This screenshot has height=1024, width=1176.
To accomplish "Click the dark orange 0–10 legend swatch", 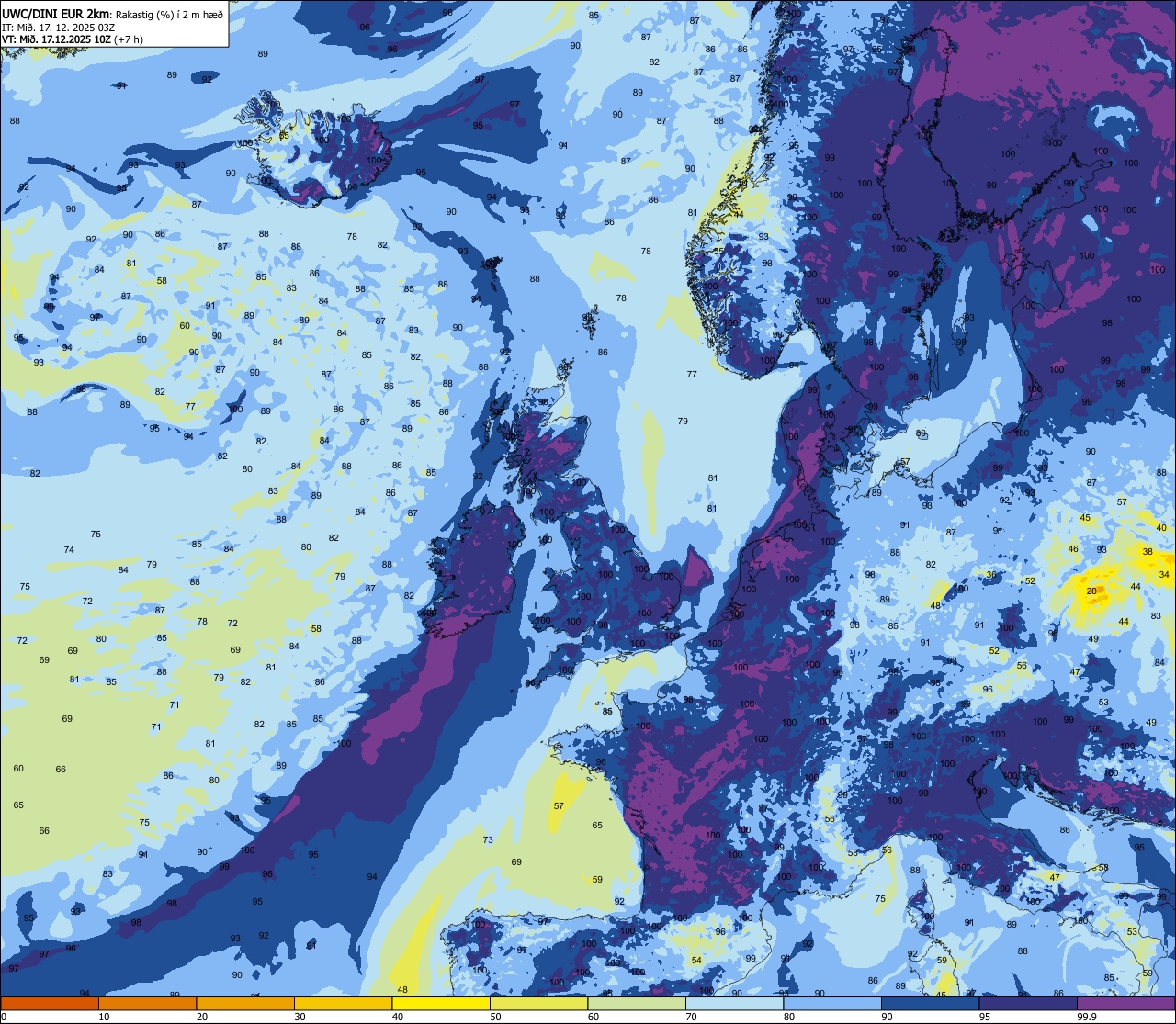I will (x=50, y=1003).
